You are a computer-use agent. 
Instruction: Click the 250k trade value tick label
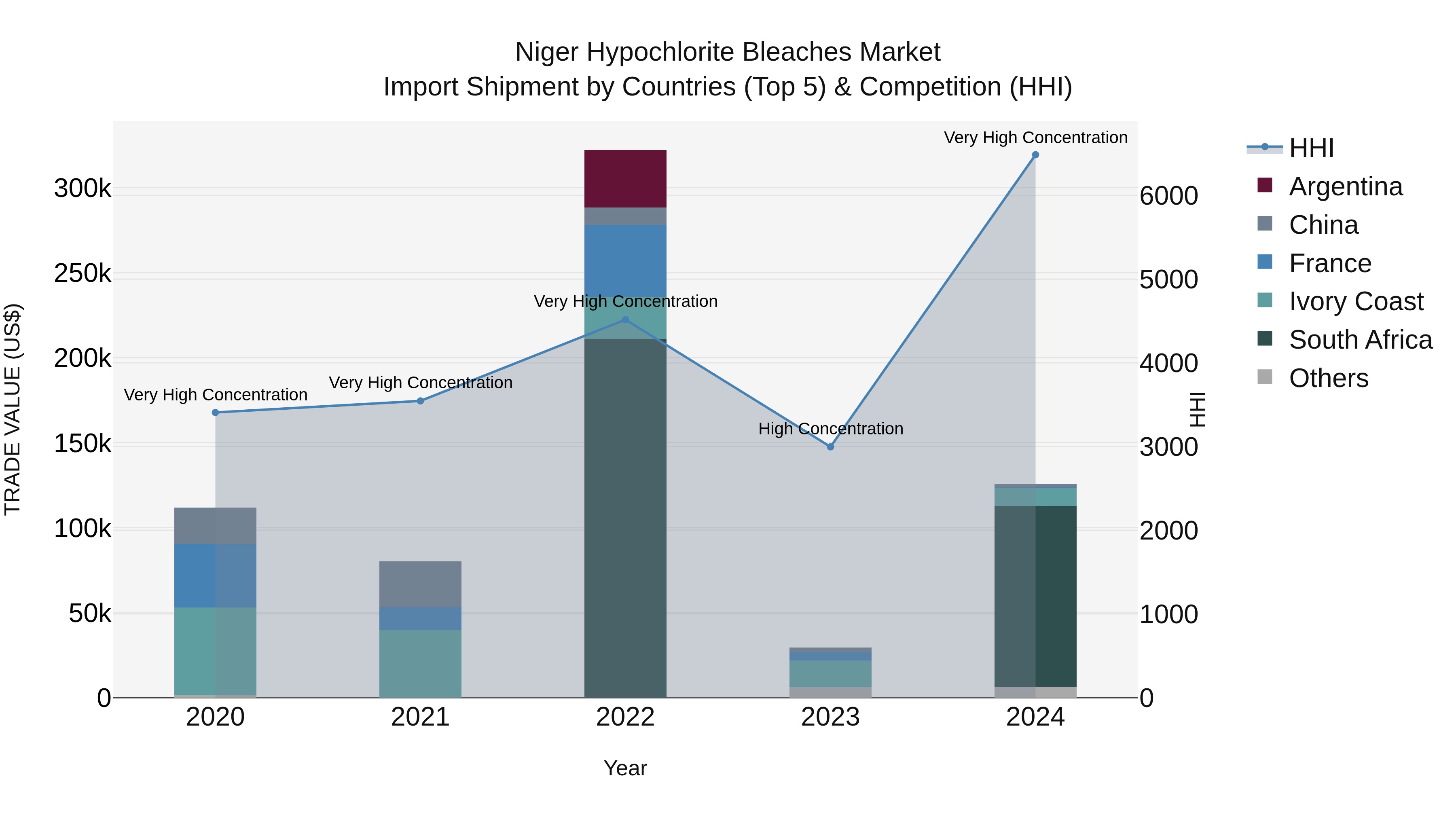click(x=83, y=273)
